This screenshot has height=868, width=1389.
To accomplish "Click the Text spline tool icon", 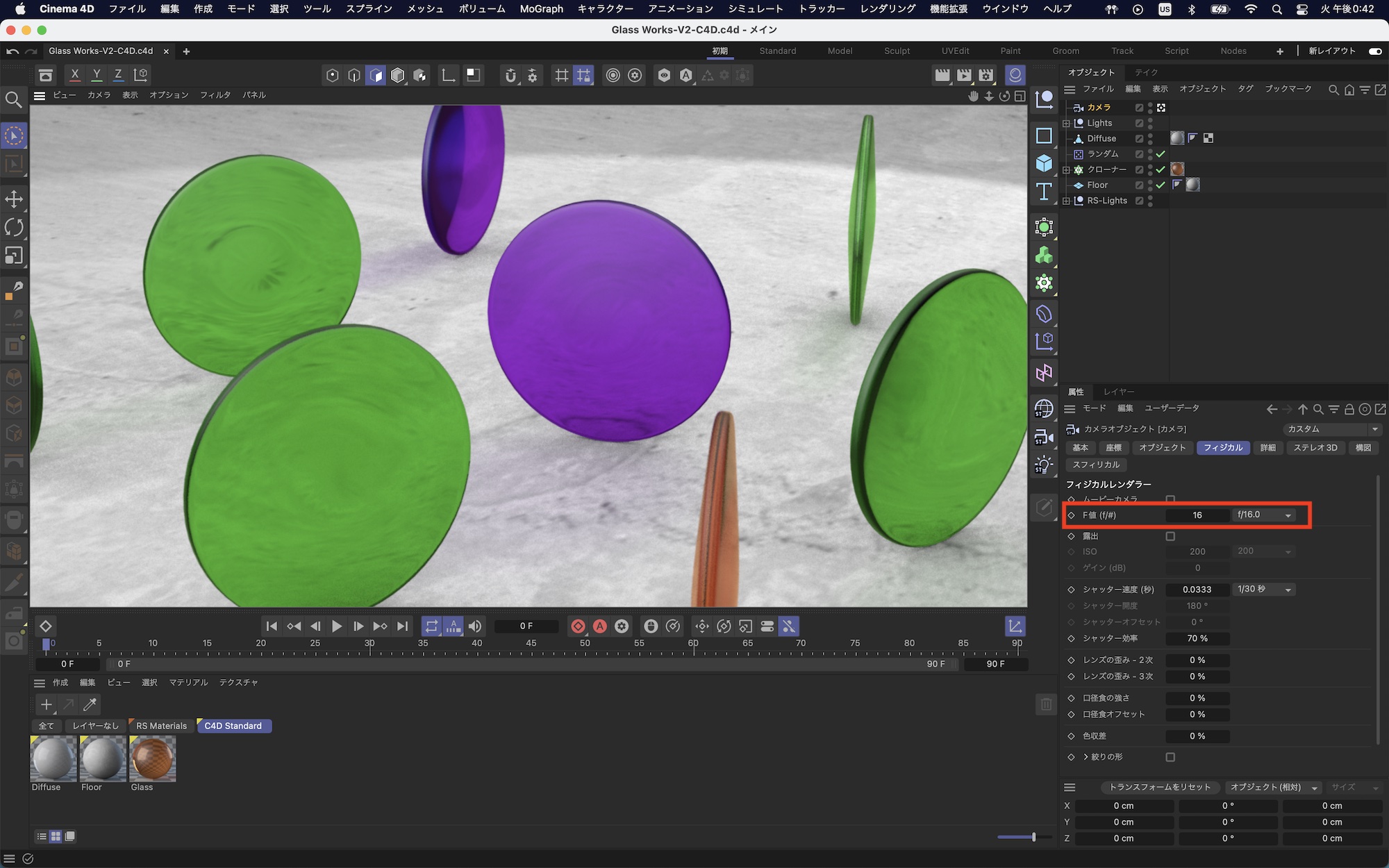I will click(x=1044, y=192).
